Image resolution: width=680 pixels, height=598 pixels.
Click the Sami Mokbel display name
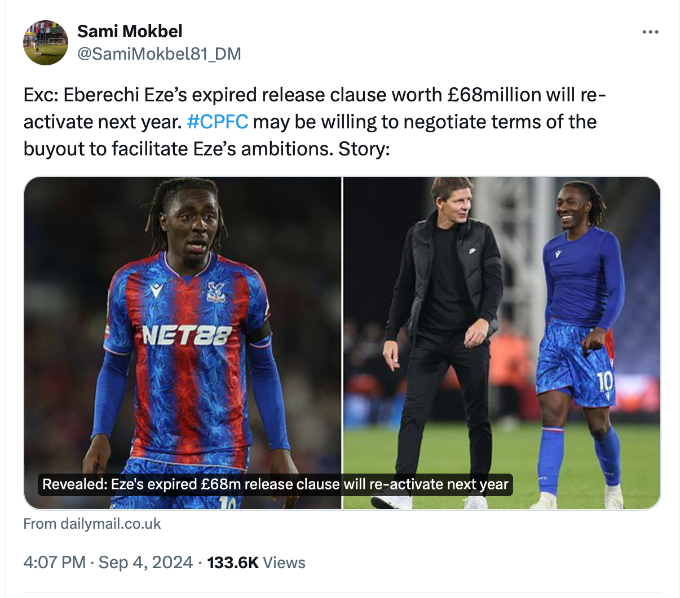point(130,31)
